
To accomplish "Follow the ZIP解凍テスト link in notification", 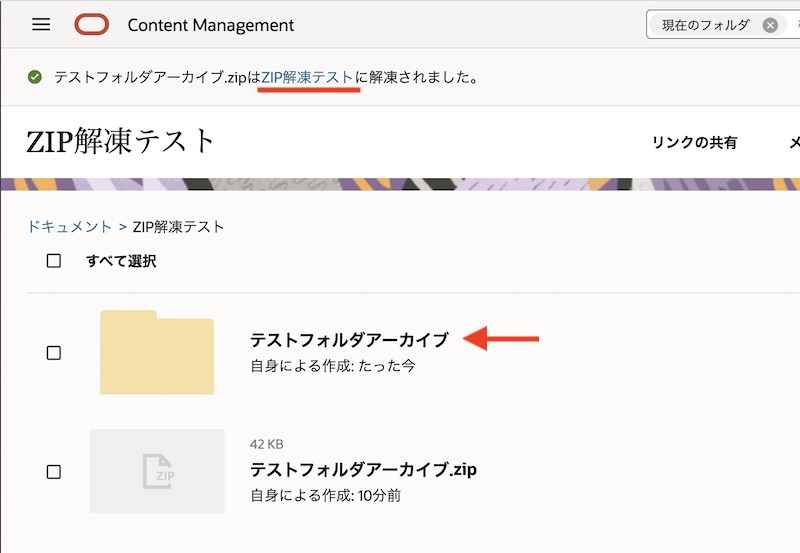I will point(307,77).
